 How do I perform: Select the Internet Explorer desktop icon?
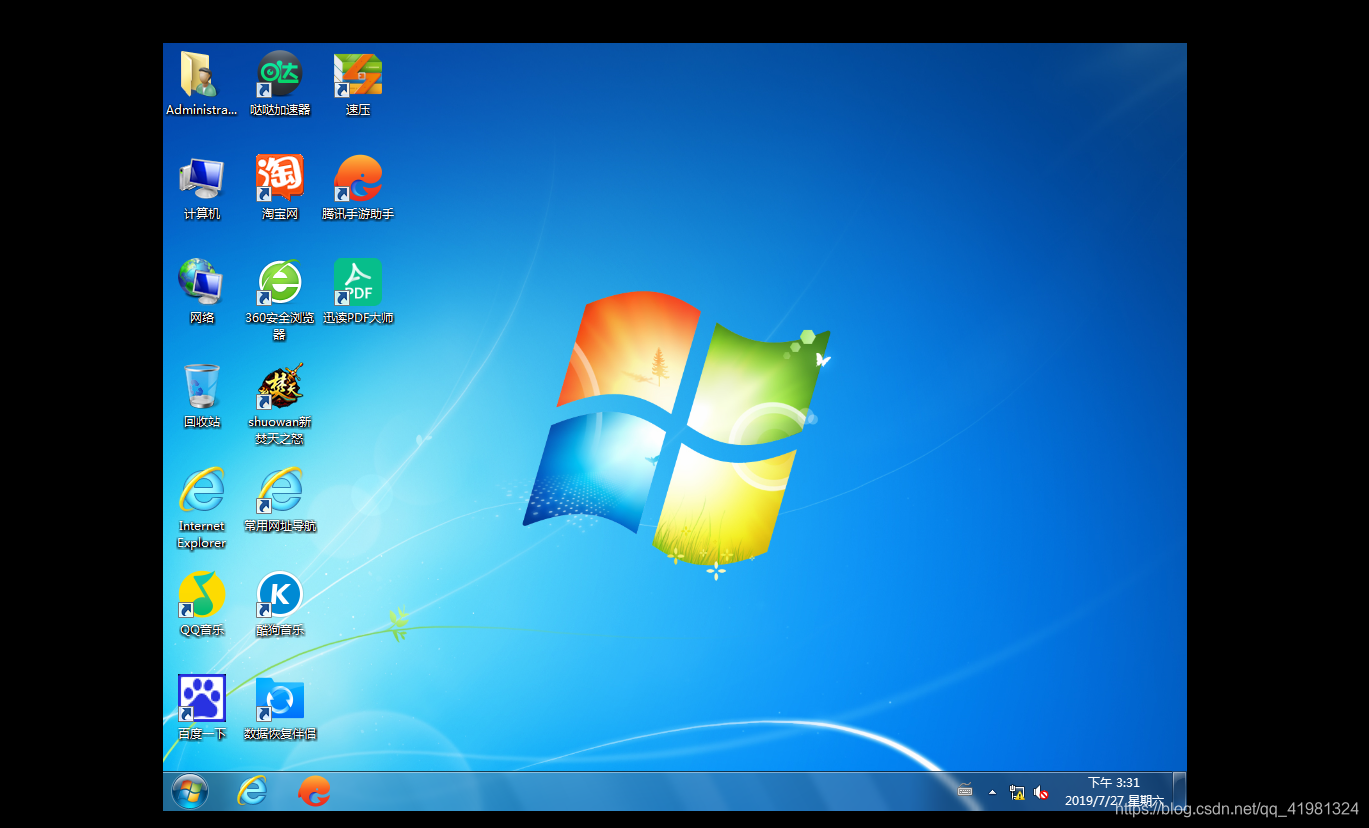pyautogui.click(x=201, y=508)
